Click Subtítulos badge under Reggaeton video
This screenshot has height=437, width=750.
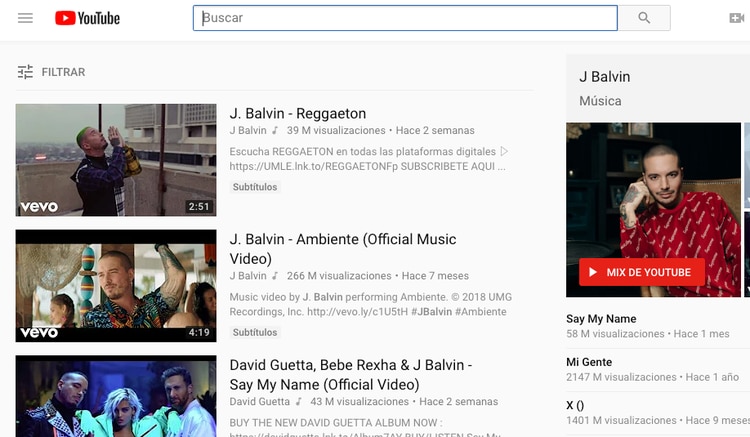(255, 187)
